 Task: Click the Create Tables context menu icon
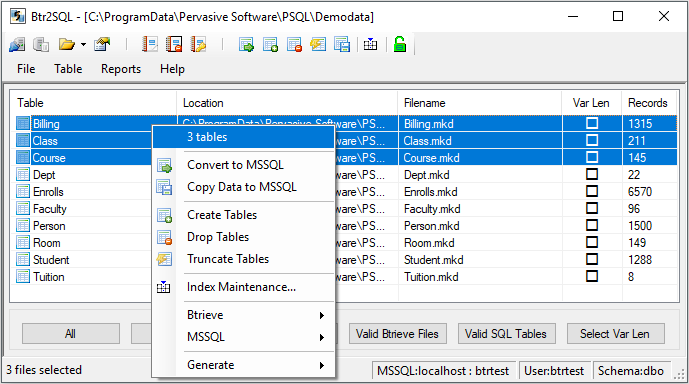[x=164, y=215]
